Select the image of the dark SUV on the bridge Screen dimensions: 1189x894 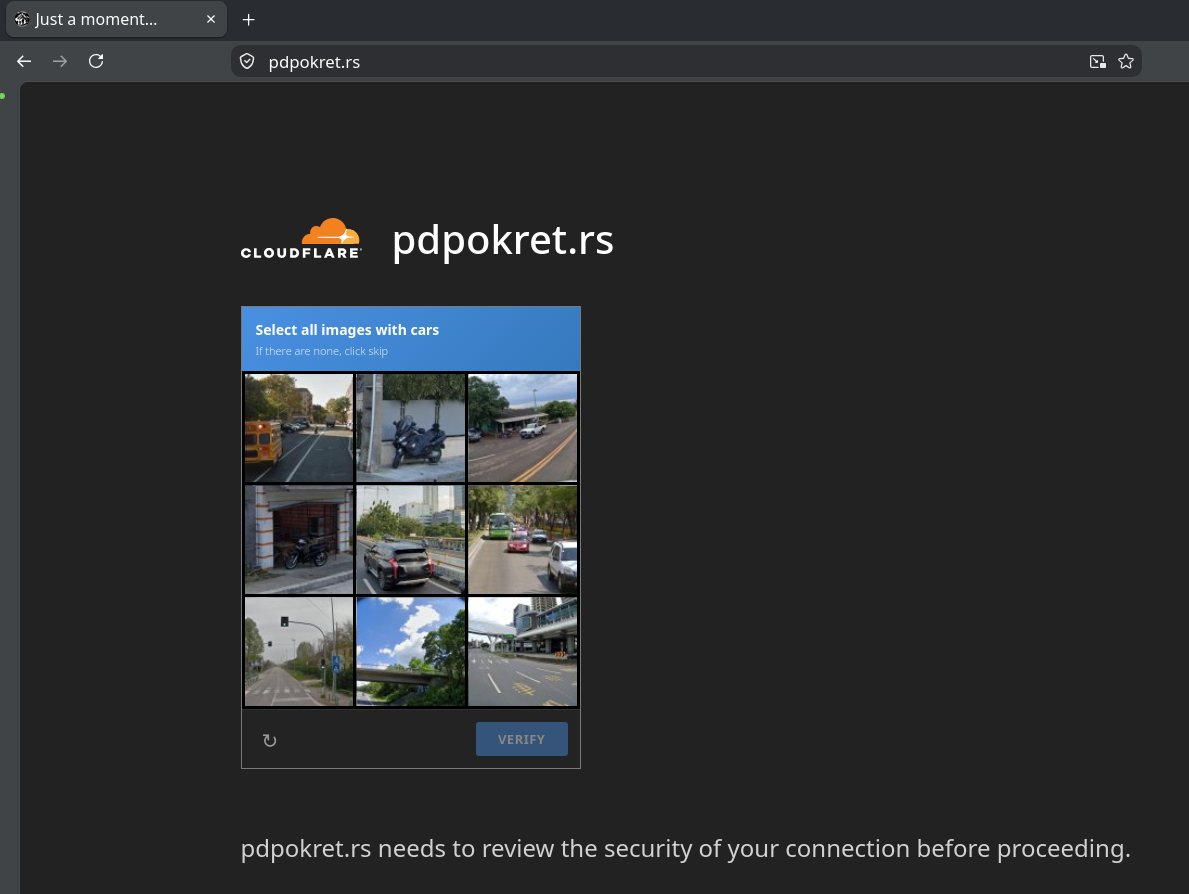(410, 540)
